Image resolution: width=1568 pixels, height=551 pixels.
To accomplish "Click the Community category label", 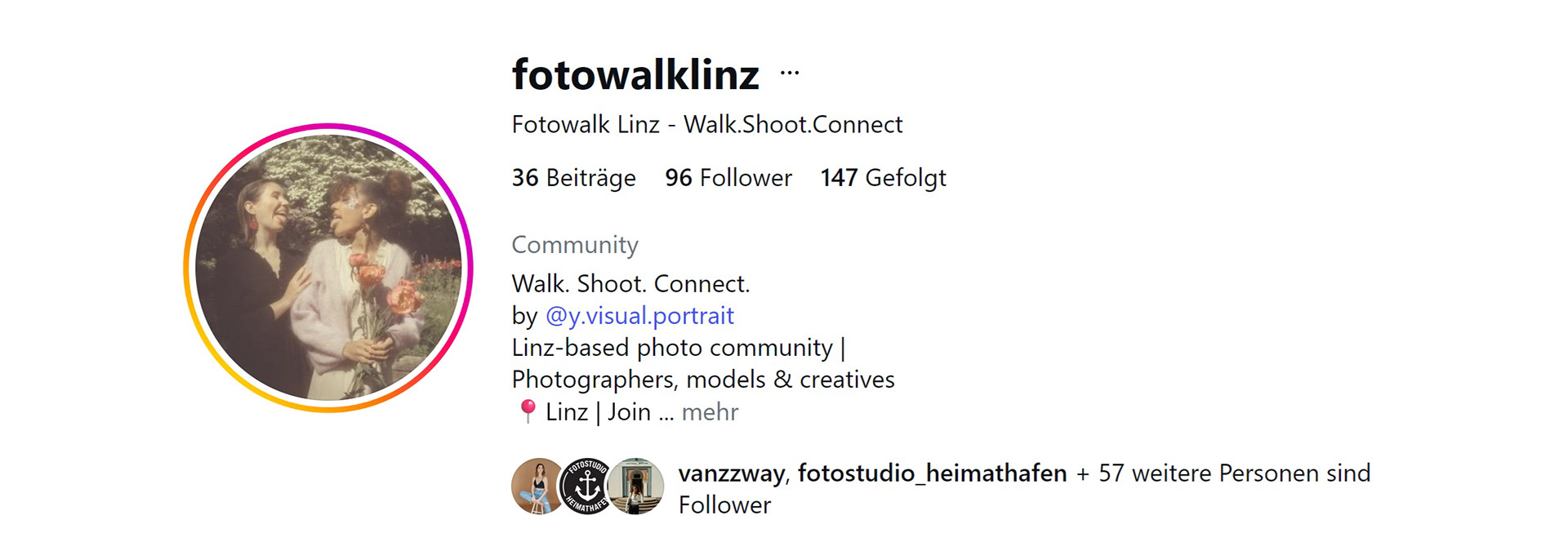I will (575, 245).
